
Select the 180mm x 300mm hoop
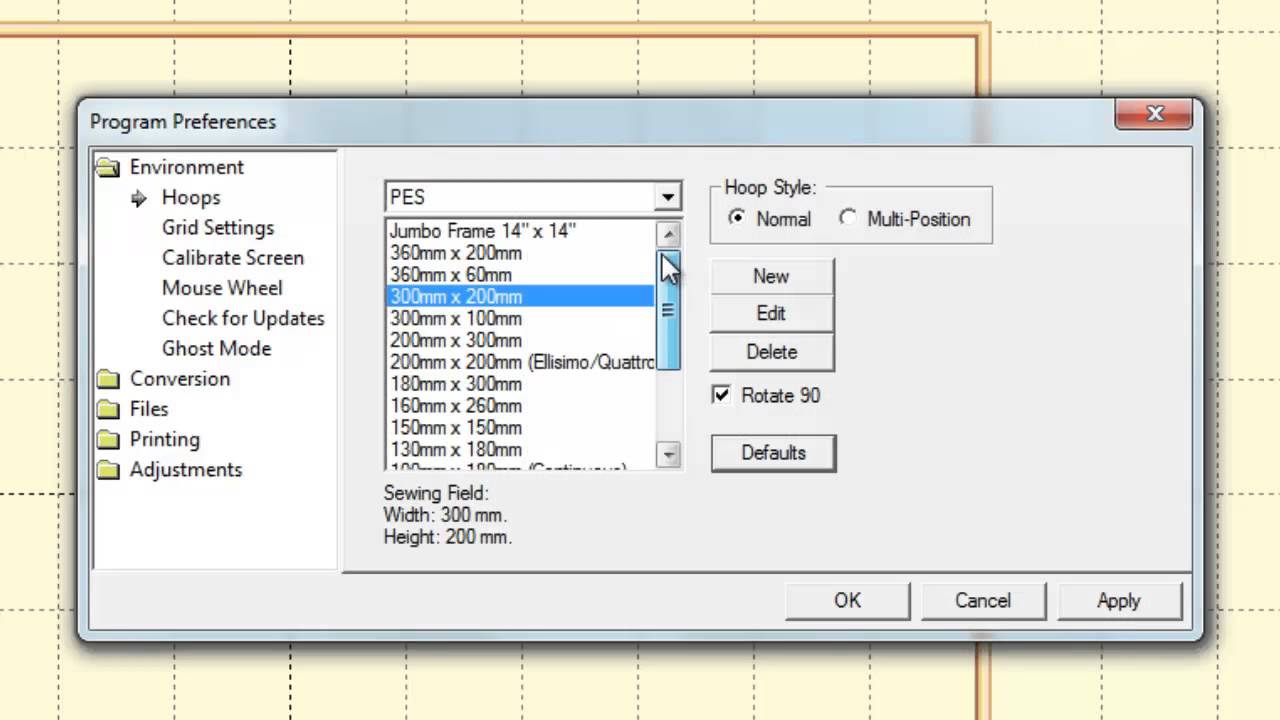coord(520,385)
